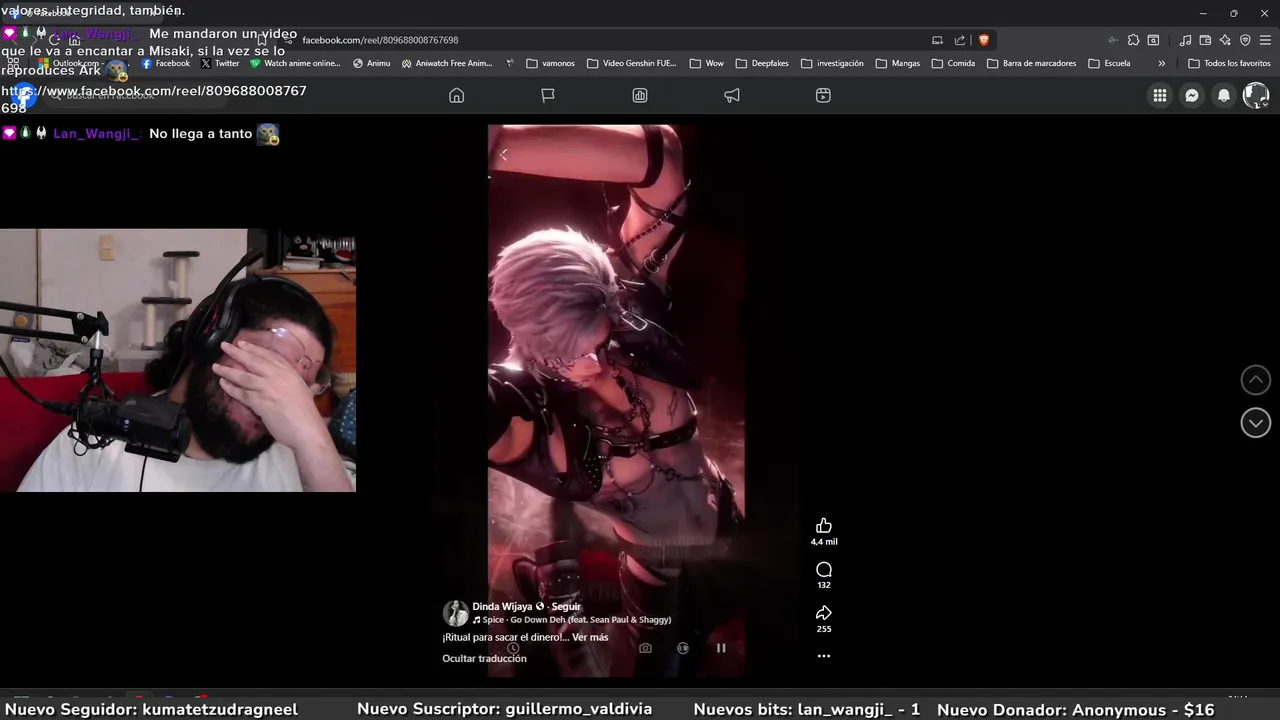Go to previous reel with up chevron

pos(1256,380)
